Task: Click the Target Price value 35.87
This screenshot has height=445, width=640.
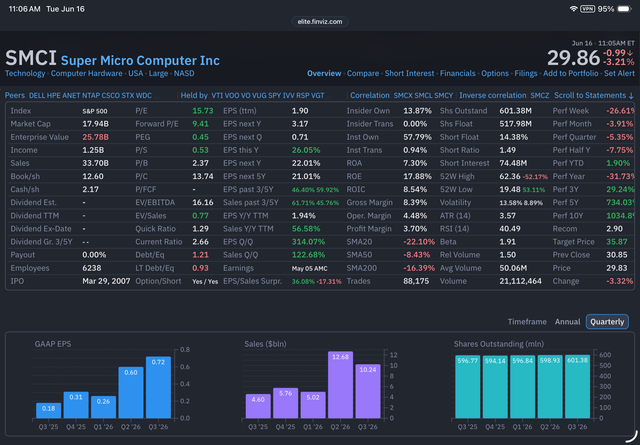Action: [617, 242]
